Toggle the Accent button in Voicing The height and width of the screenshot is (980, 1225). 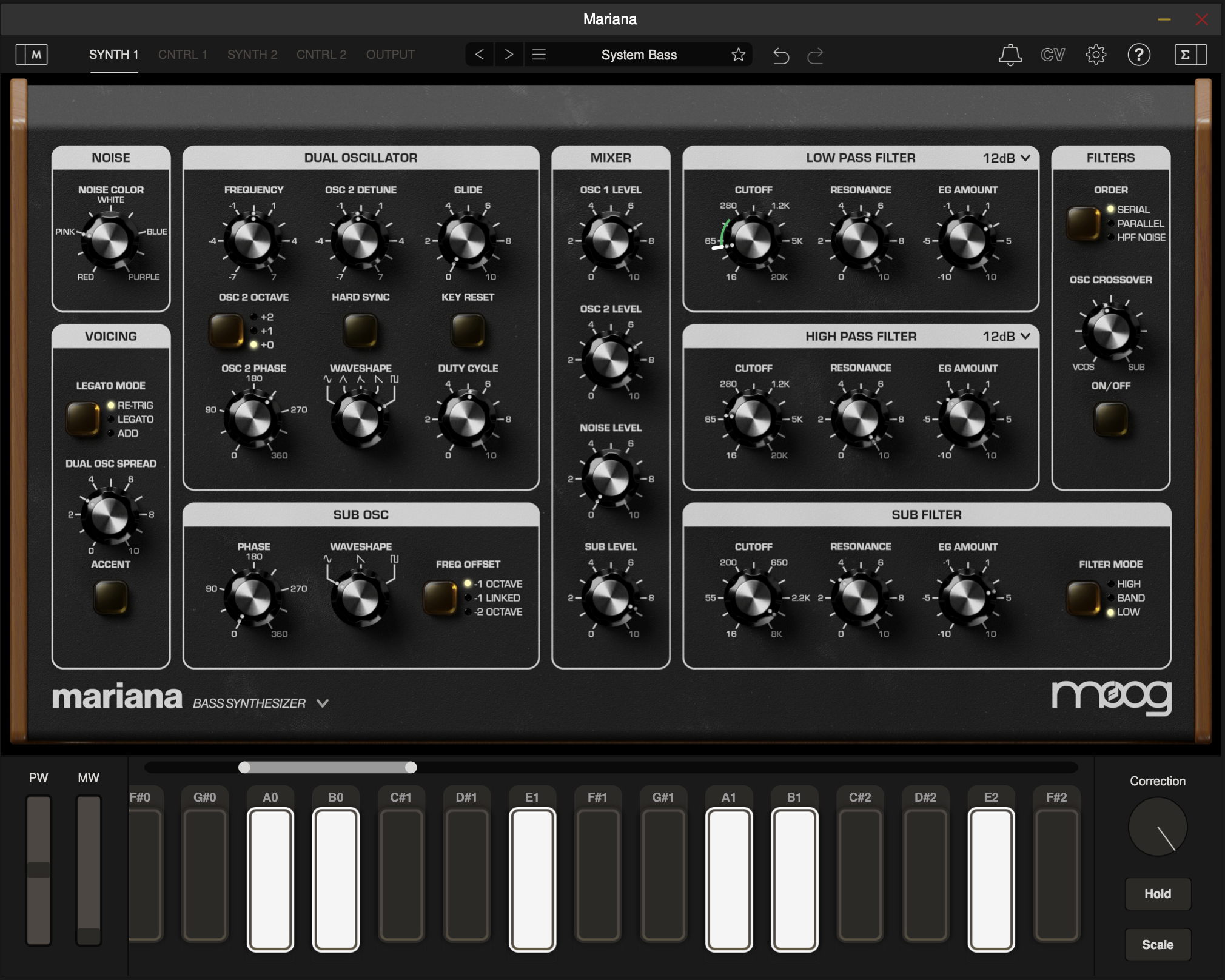coord(110,597)
